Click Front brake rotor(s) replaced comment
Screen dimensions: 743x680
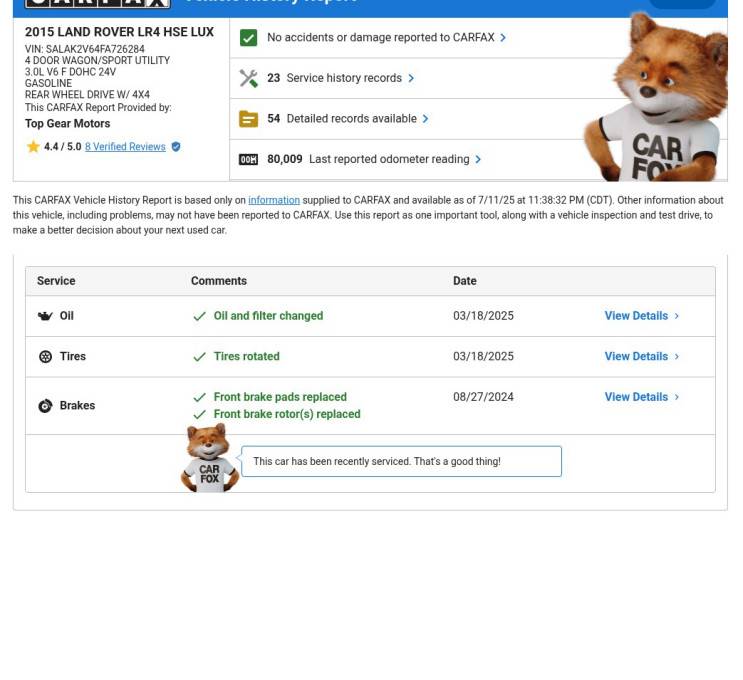(x=287, y=414)
